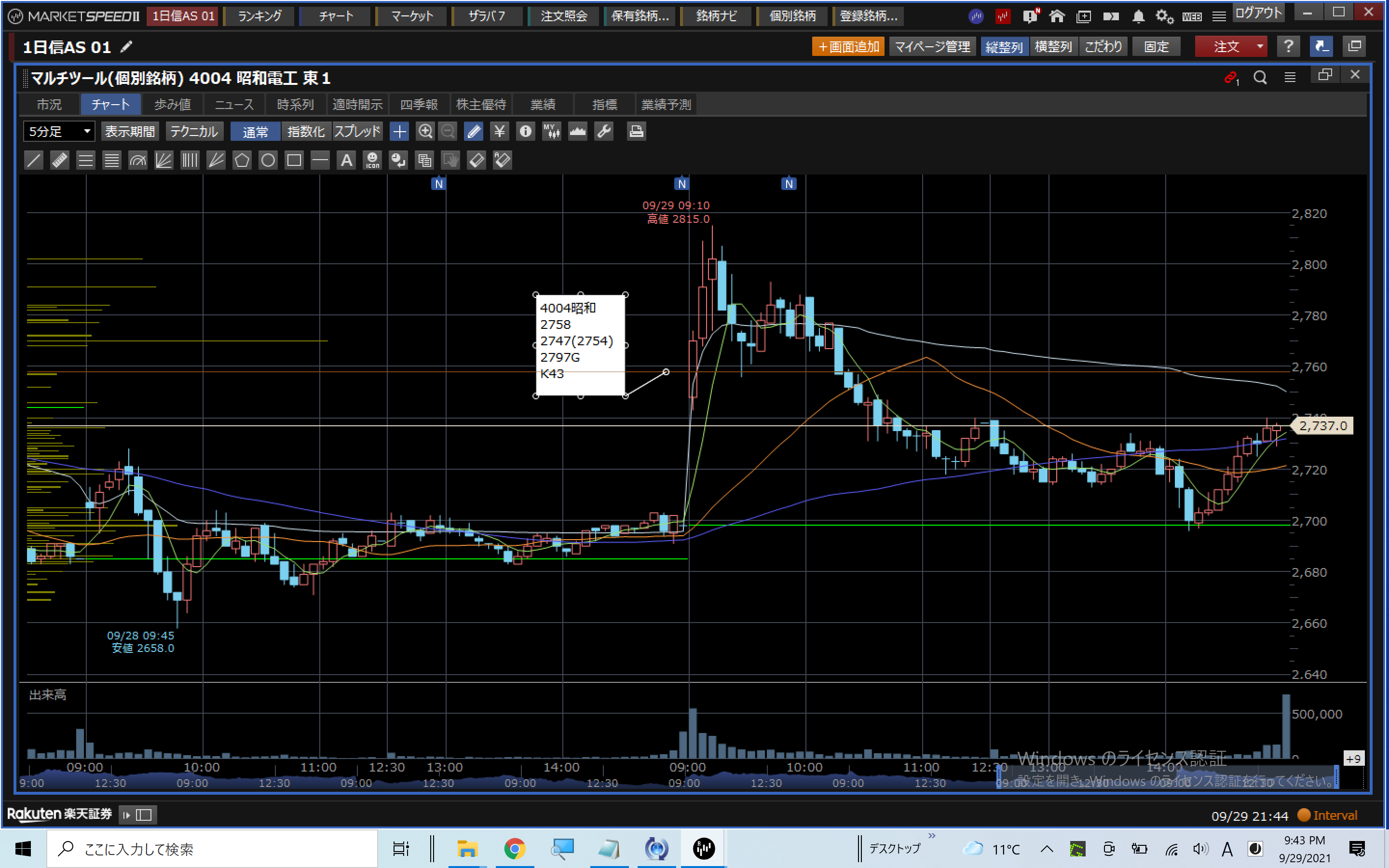Screen dimensions: 1389x868
Task: Click the print chart icon
Action: click(x=636, y=132)
